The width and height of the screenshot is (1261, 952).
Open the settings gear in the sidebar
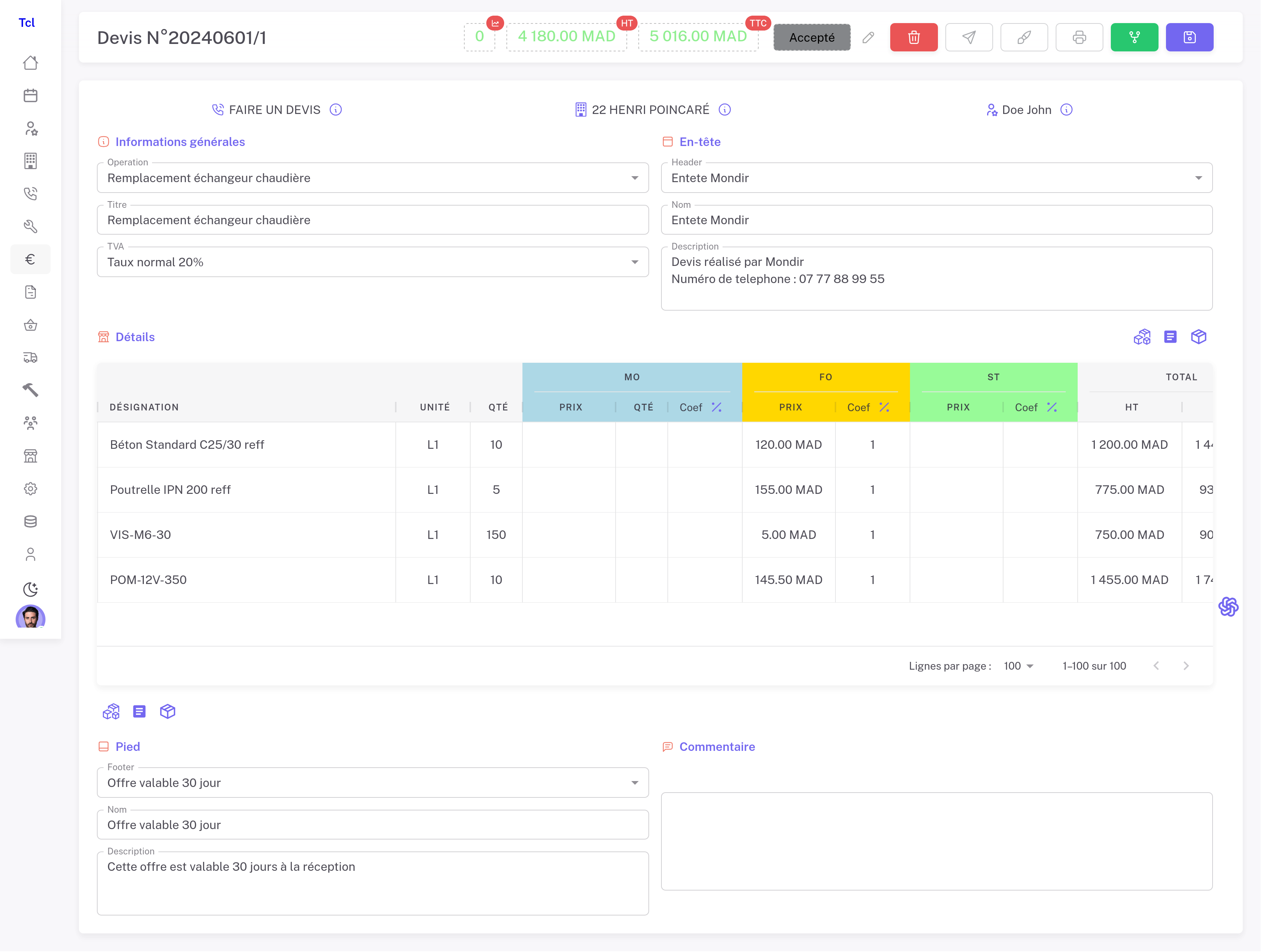pyautogui.click(x=30, y=489)
